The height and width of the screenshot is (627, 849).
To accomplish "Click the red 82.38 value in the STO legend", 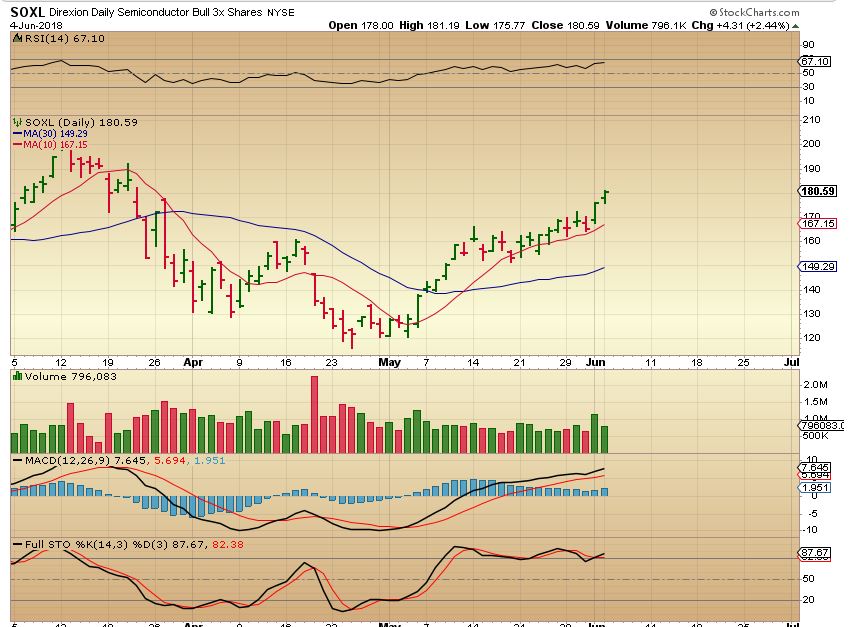I will point(228,544).
